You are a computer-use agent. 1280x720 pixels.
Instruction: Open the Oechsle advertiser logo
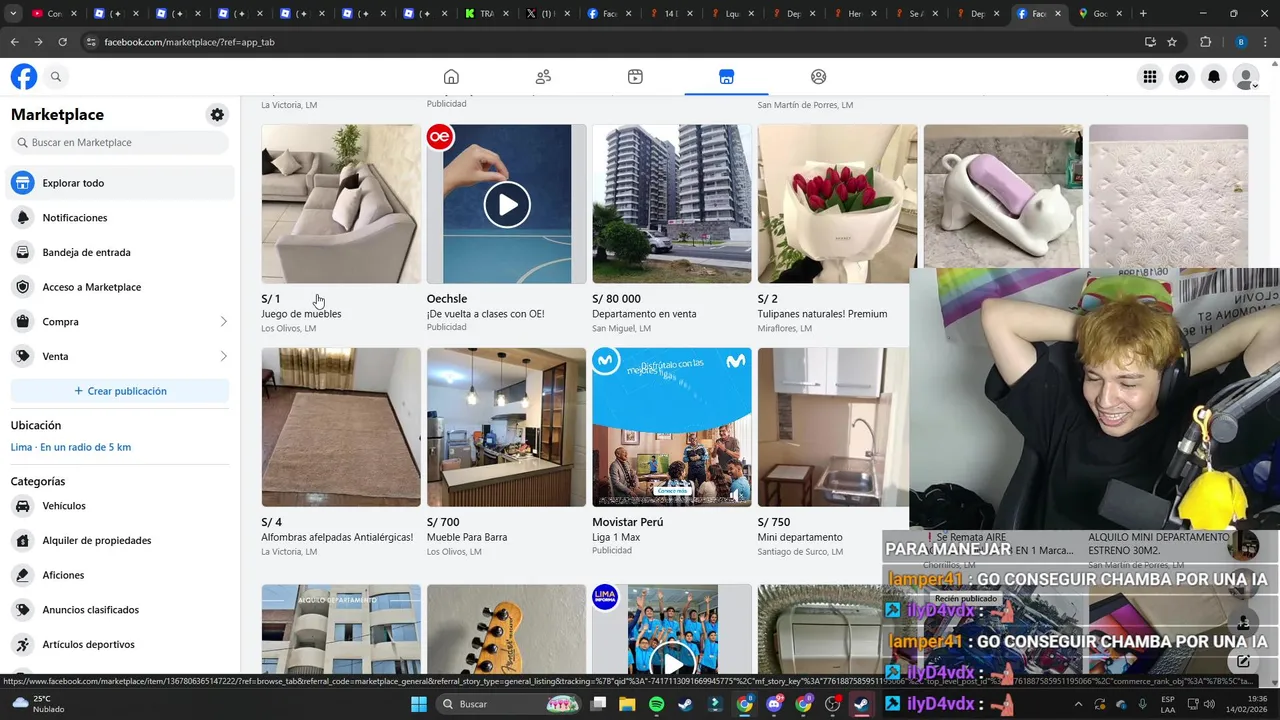click(x=440, y=137)
